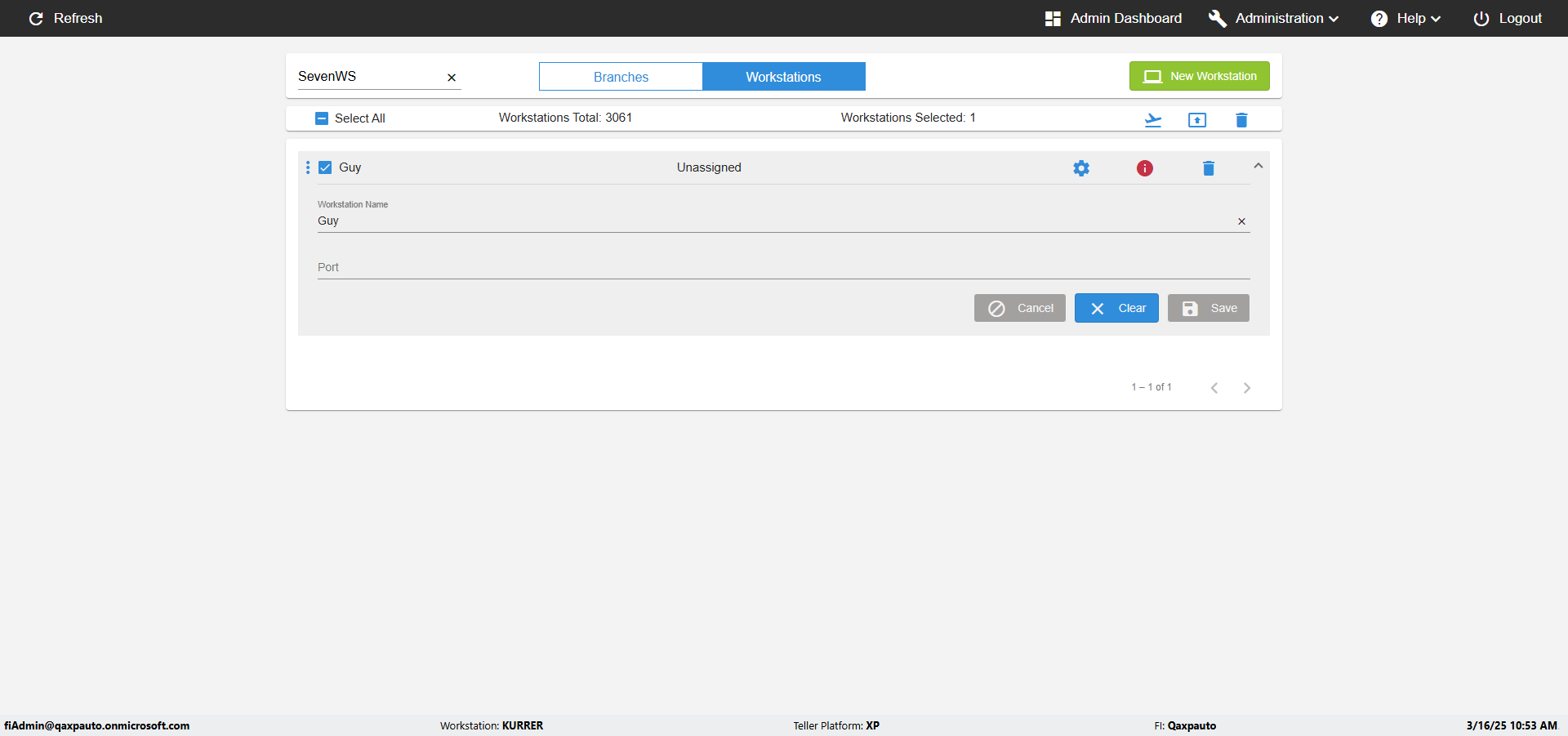
Task: Click the upload/assign icon in the toolbar
Action: click(x=1197, y=120)
